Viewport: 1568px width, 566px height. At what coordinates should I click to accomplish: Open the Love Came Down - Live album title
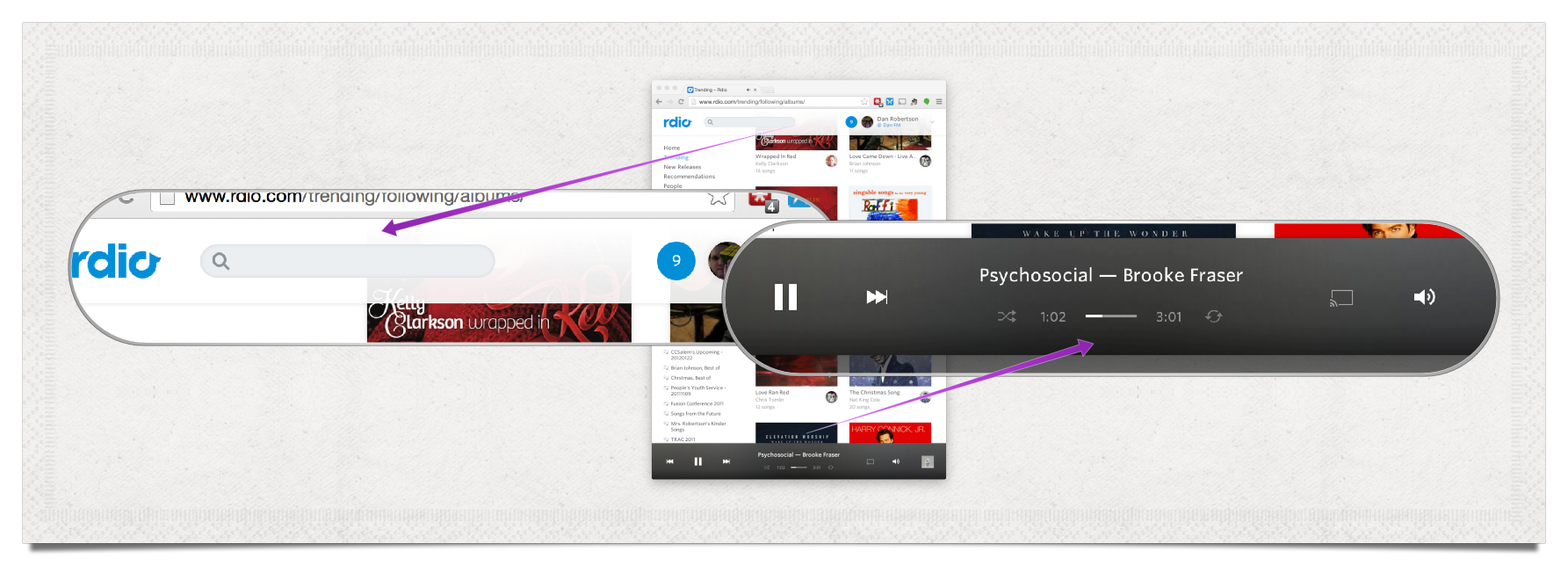(882, 156)
